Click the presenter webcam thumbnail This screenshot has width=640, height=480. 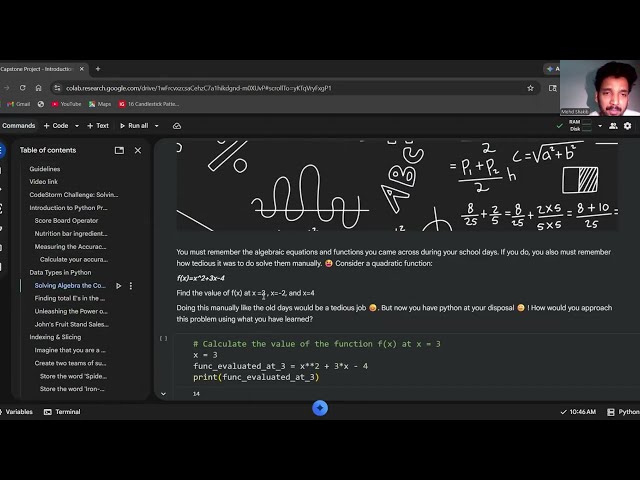point(600,88)
